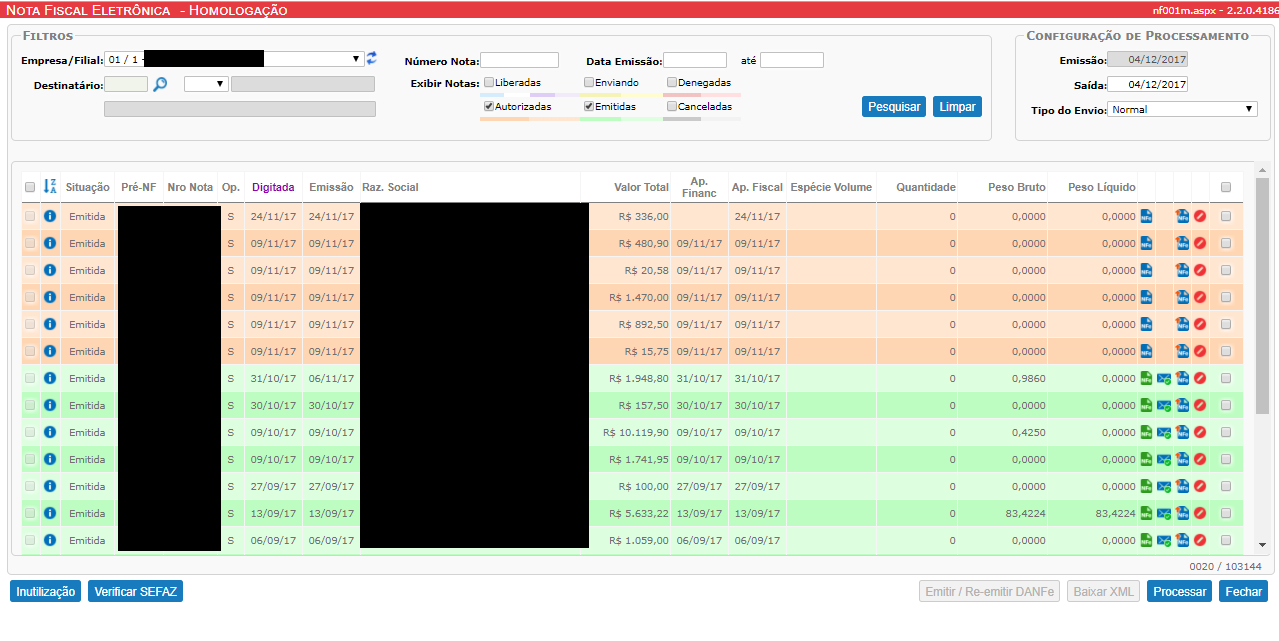Focus the Data Emissão start date field
The height and width of the screenshot is (641, 1279).
(695, 60)
